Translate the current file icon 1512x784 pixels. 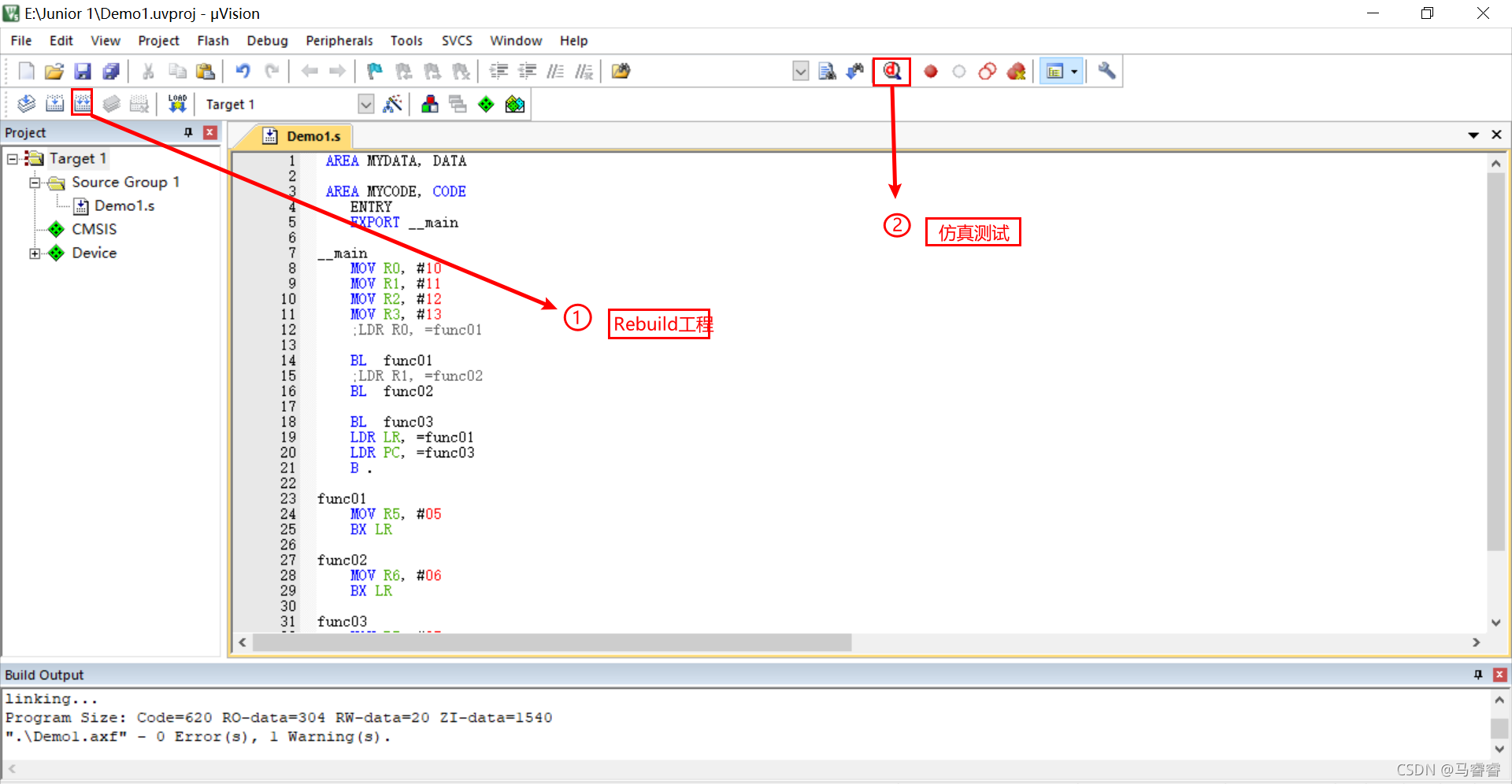tap(26, 104)
